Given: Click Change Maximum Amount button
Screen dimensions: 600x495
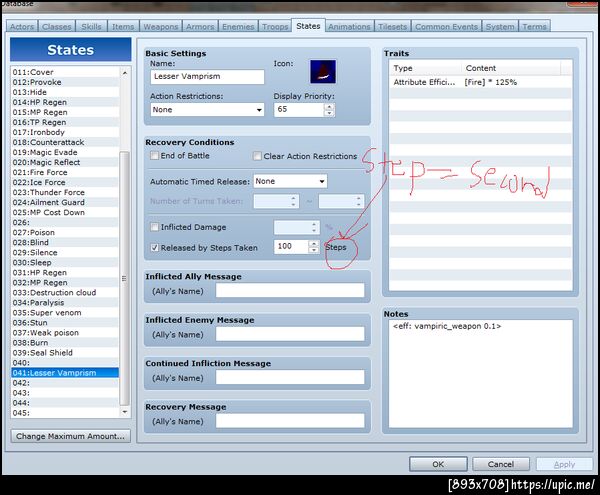Looking at the screenshot, I should point(70,436).
